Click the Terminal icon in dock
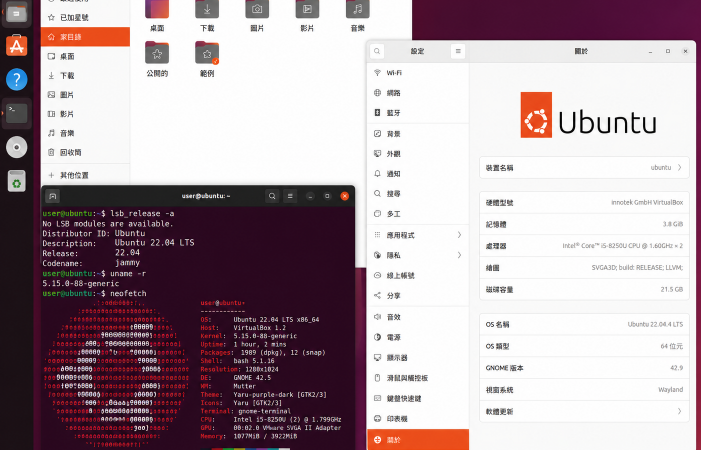Viewport: 701px width, 450px height. 17,114
